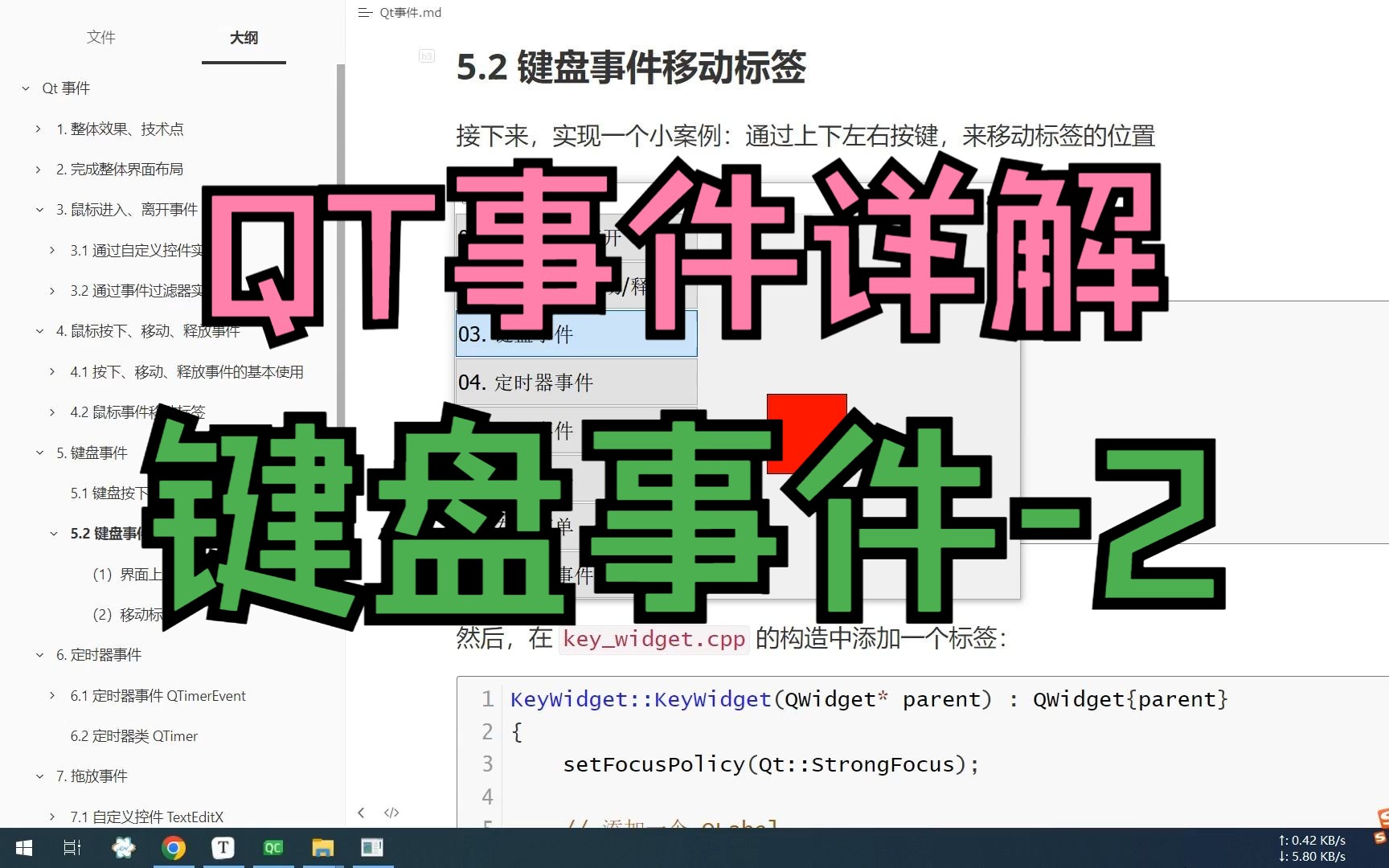Click the h3 heading level marker
Image resolution: width=1389 pixels, height=868 pixels.
(427, 55)
